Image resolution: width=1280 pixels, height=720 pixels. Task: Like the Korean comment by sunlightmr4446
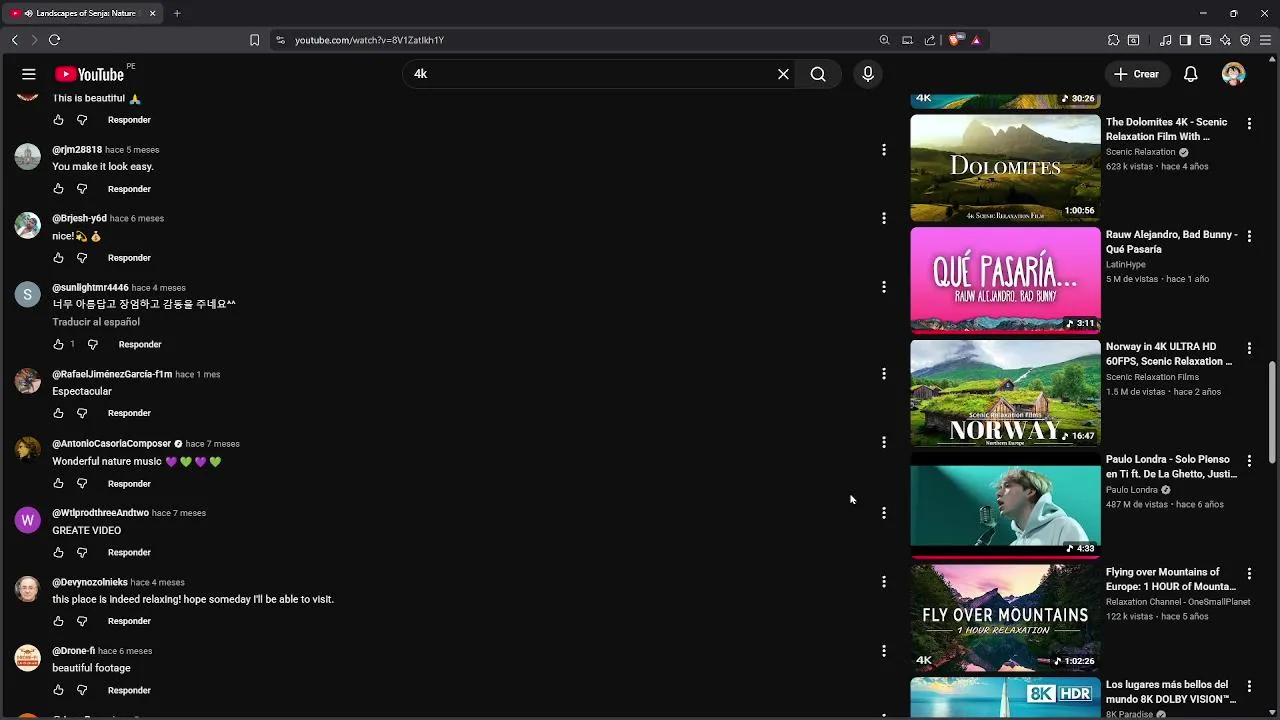click(x=58, y=344)
